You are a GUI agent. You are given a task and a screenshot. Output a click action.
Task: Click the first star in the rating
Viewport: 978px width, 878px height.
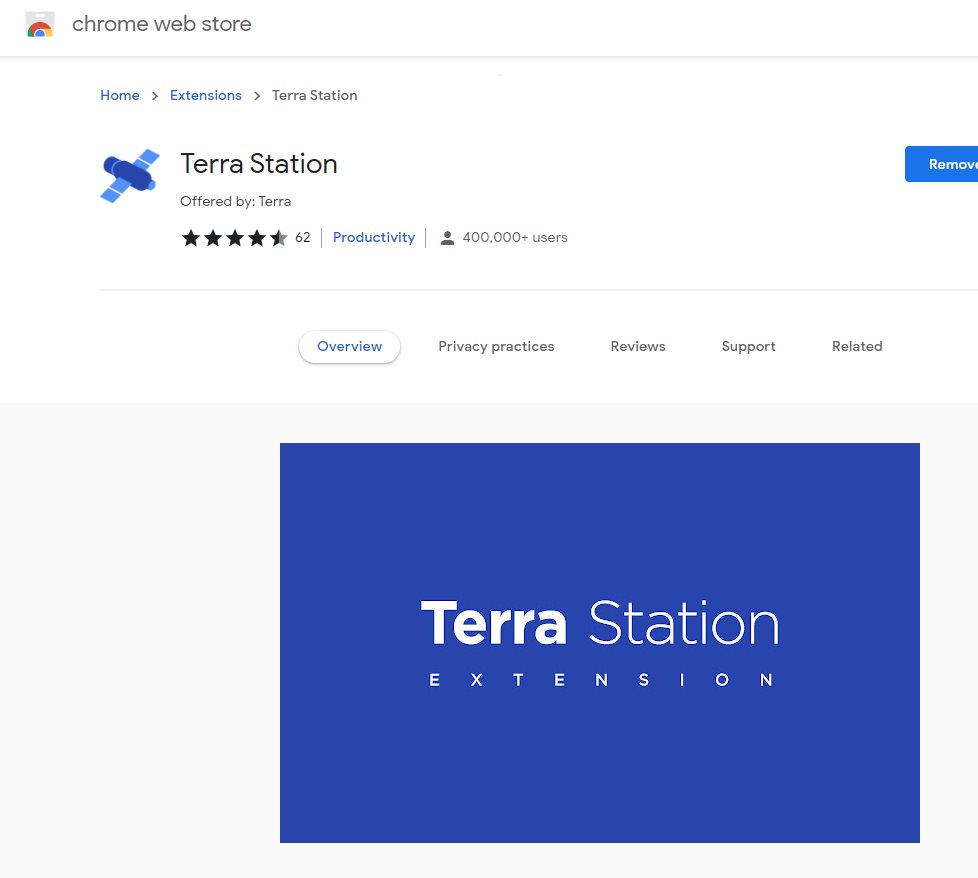click(x=190, y=238)
